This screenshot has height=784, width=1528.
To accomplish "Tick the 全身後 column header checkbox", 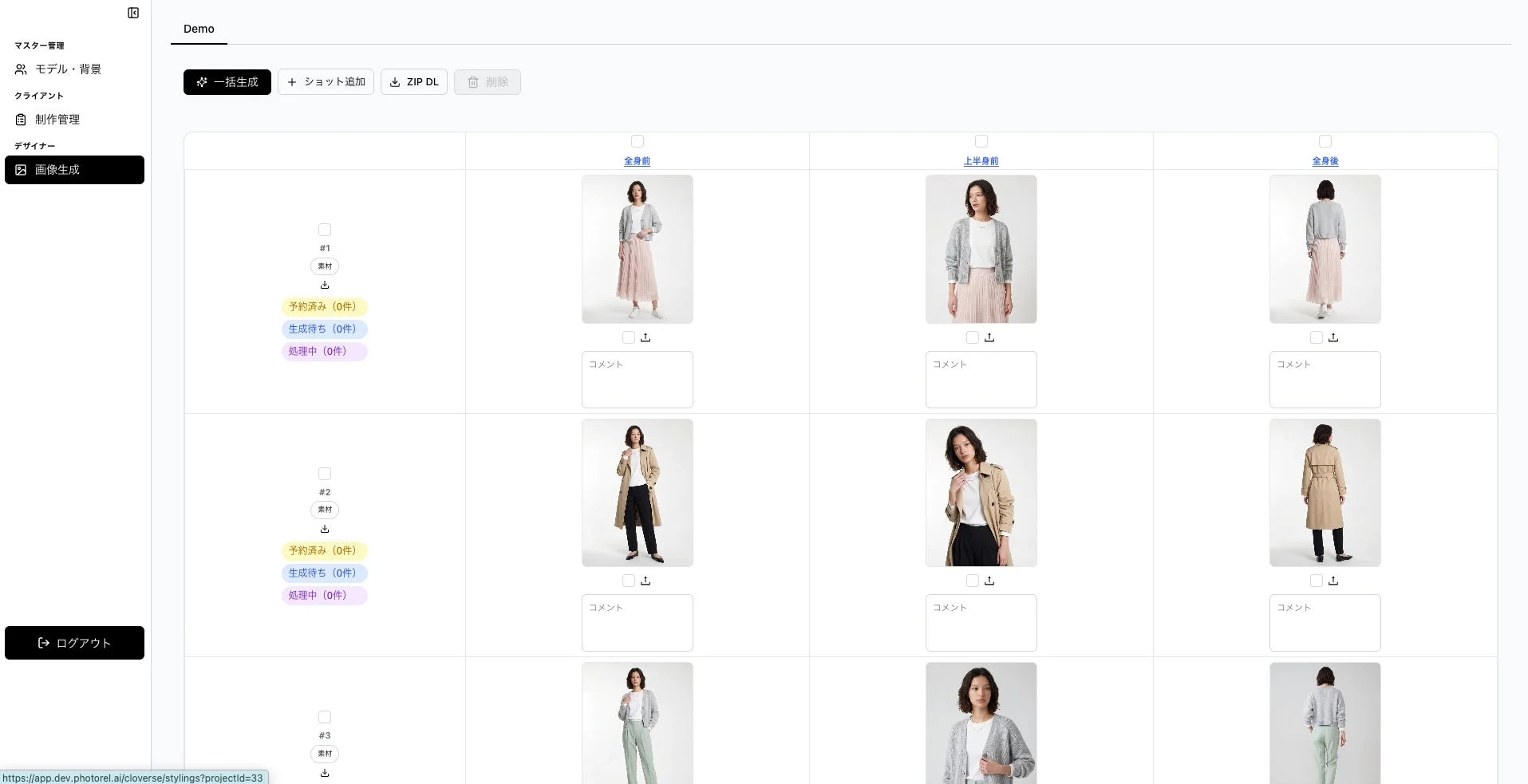I will point(1325,141).
